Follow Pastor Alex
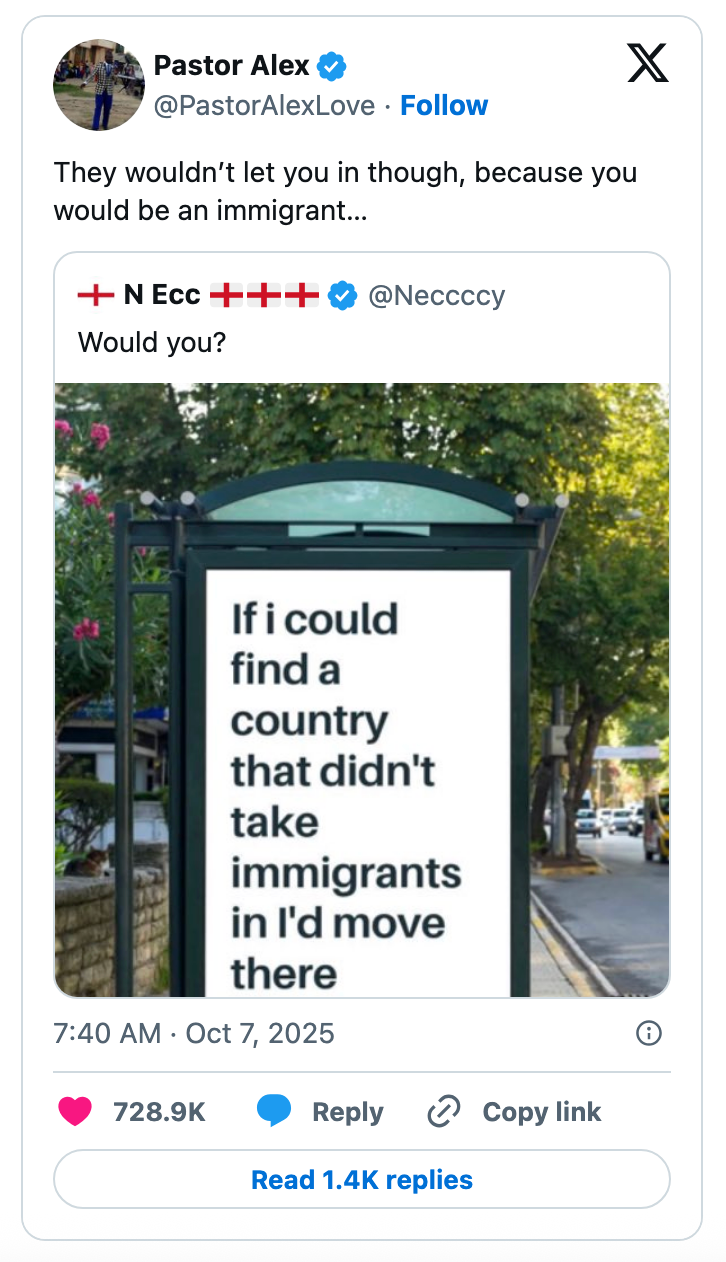 click(x=444, y=106)
